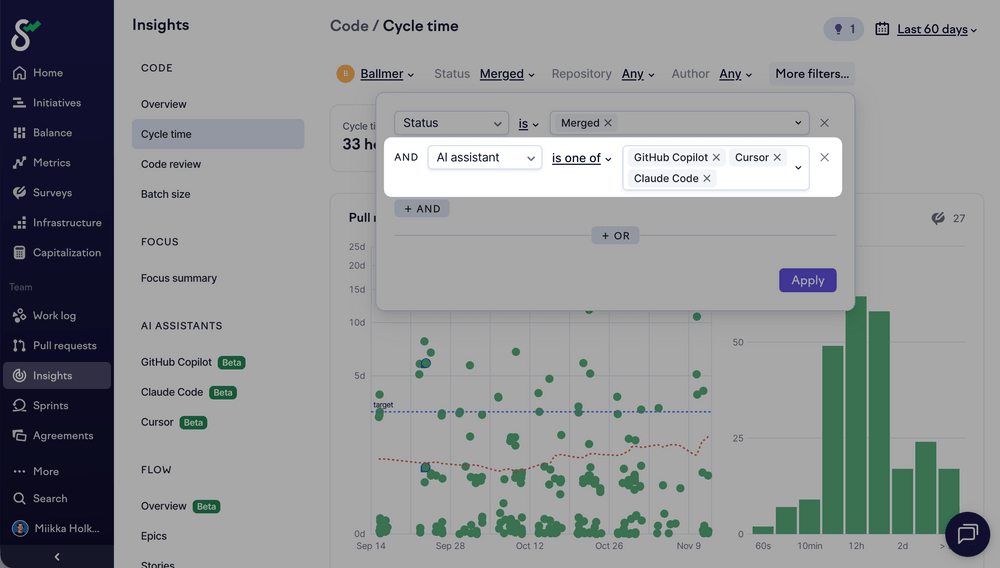1000x568 pixels.
Task: Click the Apply button
Action: pos(807,280)
